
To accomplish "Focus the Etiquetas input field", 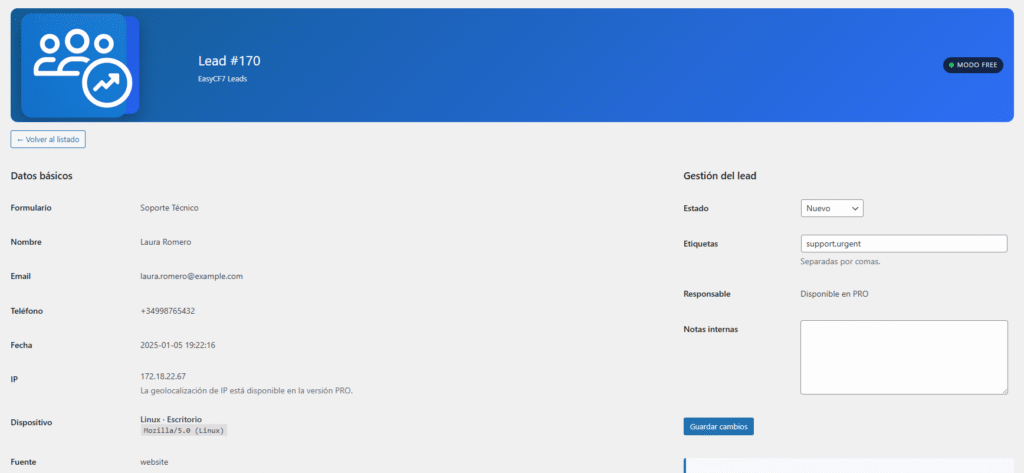I will click(x=903, y=243).
